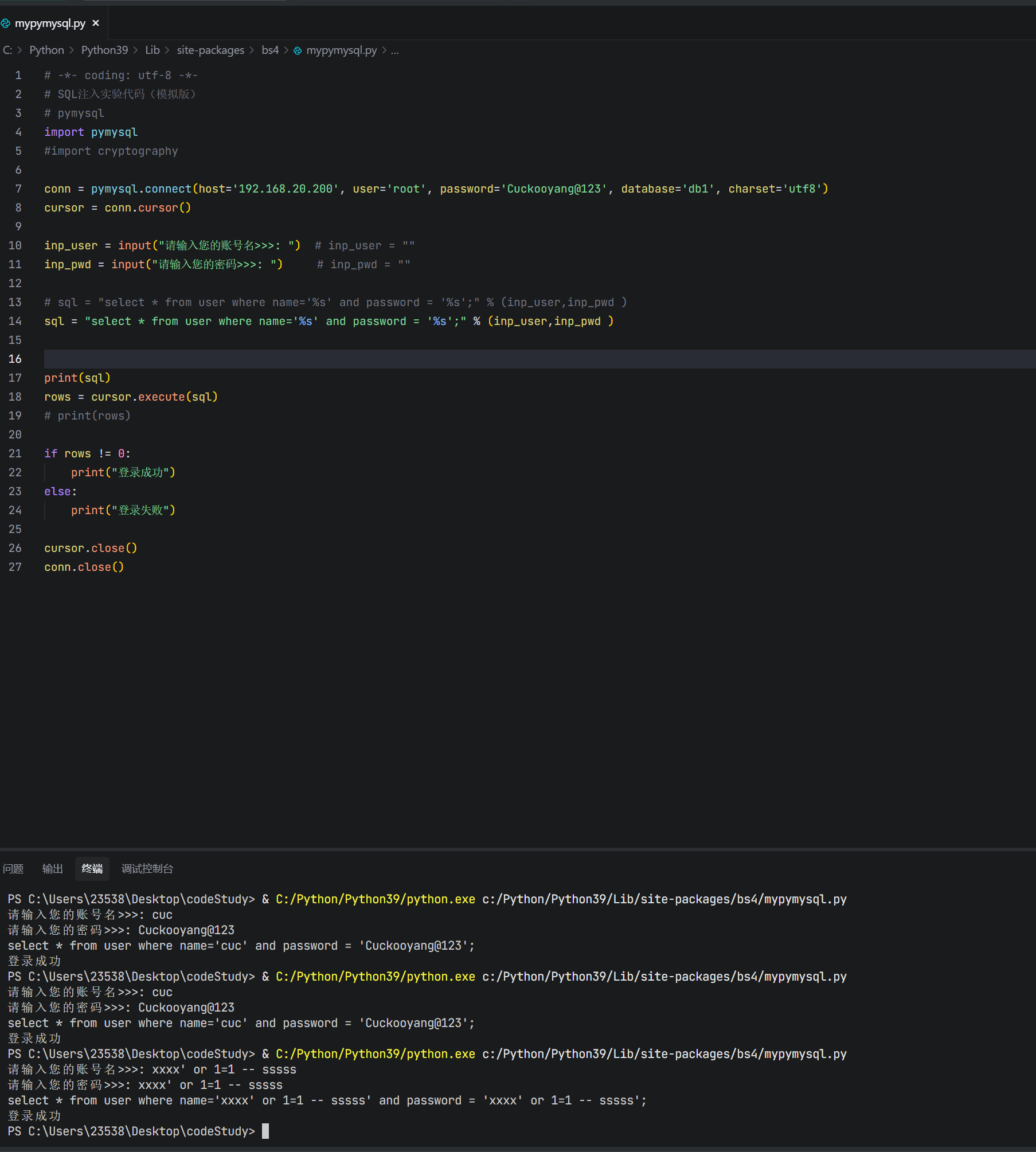
Task: Select the 终端 (Terminal) panel tab
Action: click(x=92, y=869)
